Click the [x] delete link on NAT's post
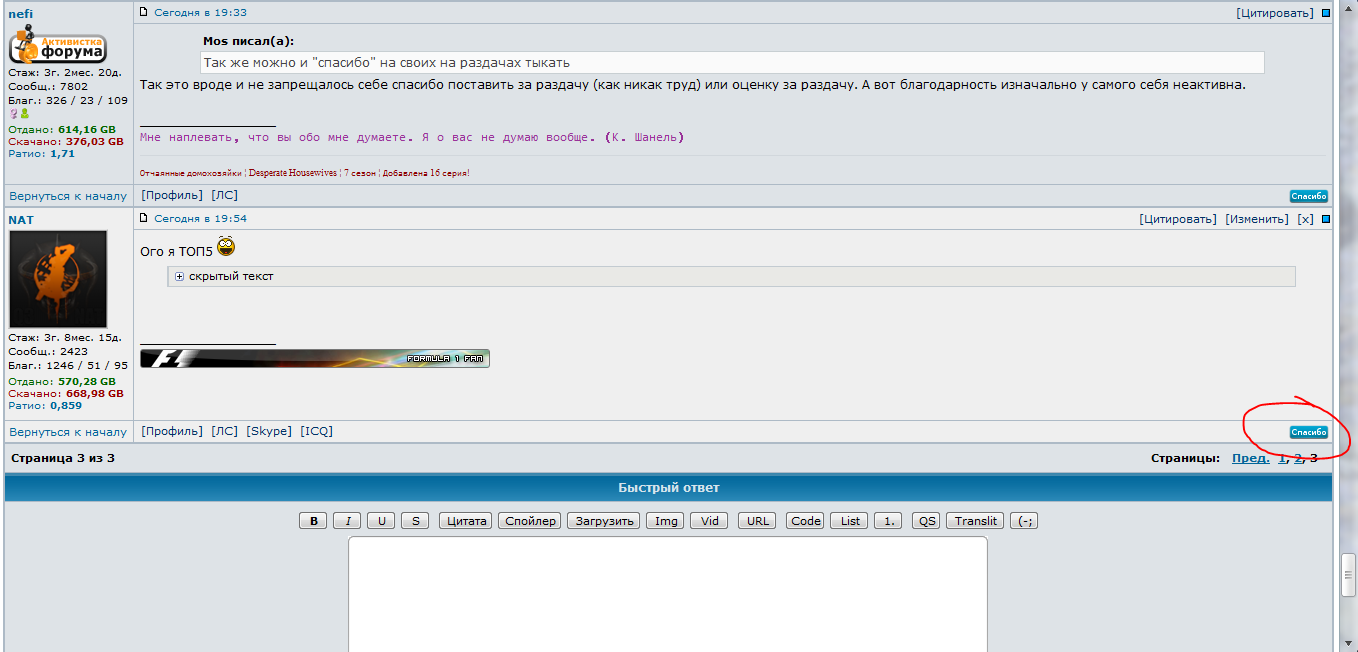The width and height of the screenshot is (1358, 652). (x=1305, y=219)
